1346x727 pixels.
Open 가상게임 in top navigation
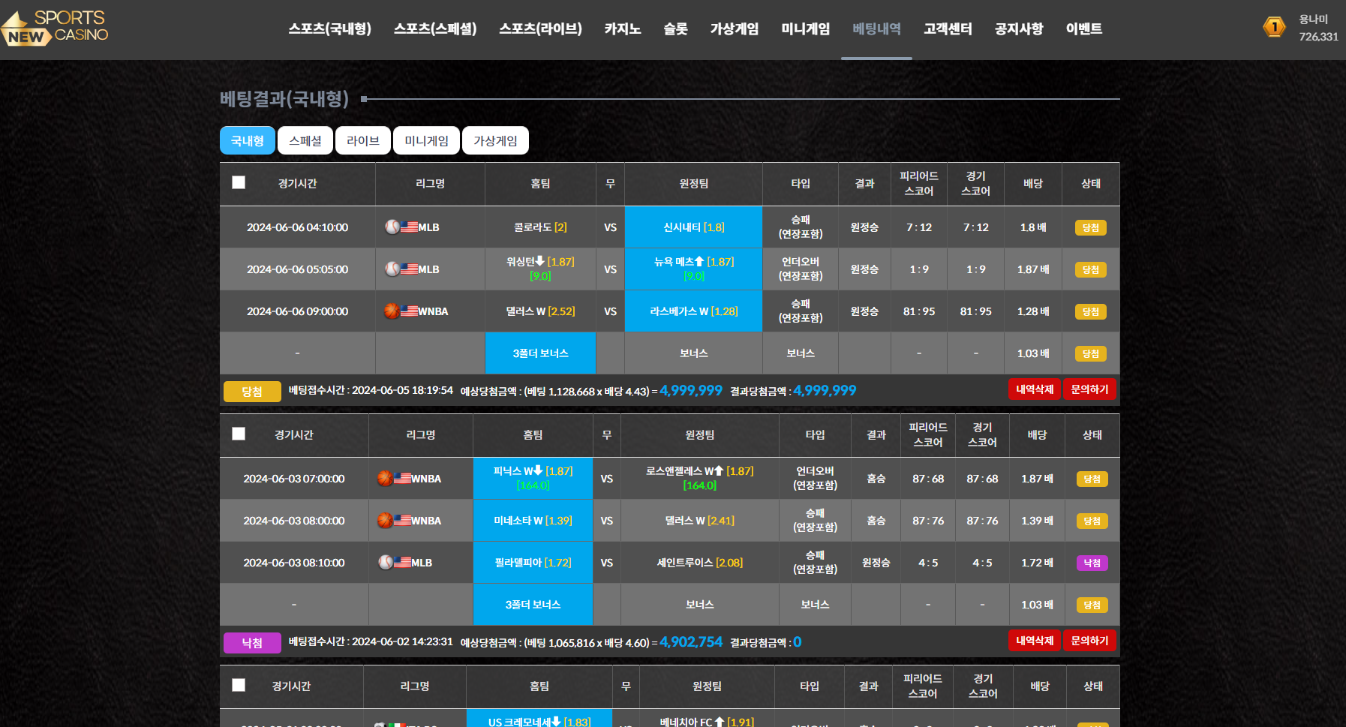point(734,29)
